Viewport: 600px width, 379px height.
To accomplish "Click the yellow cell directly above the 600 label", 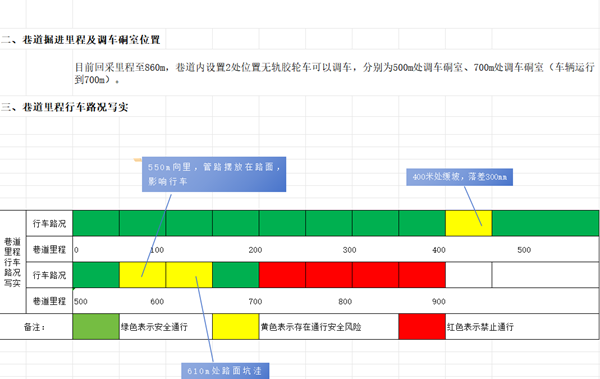I will (143, 275).
